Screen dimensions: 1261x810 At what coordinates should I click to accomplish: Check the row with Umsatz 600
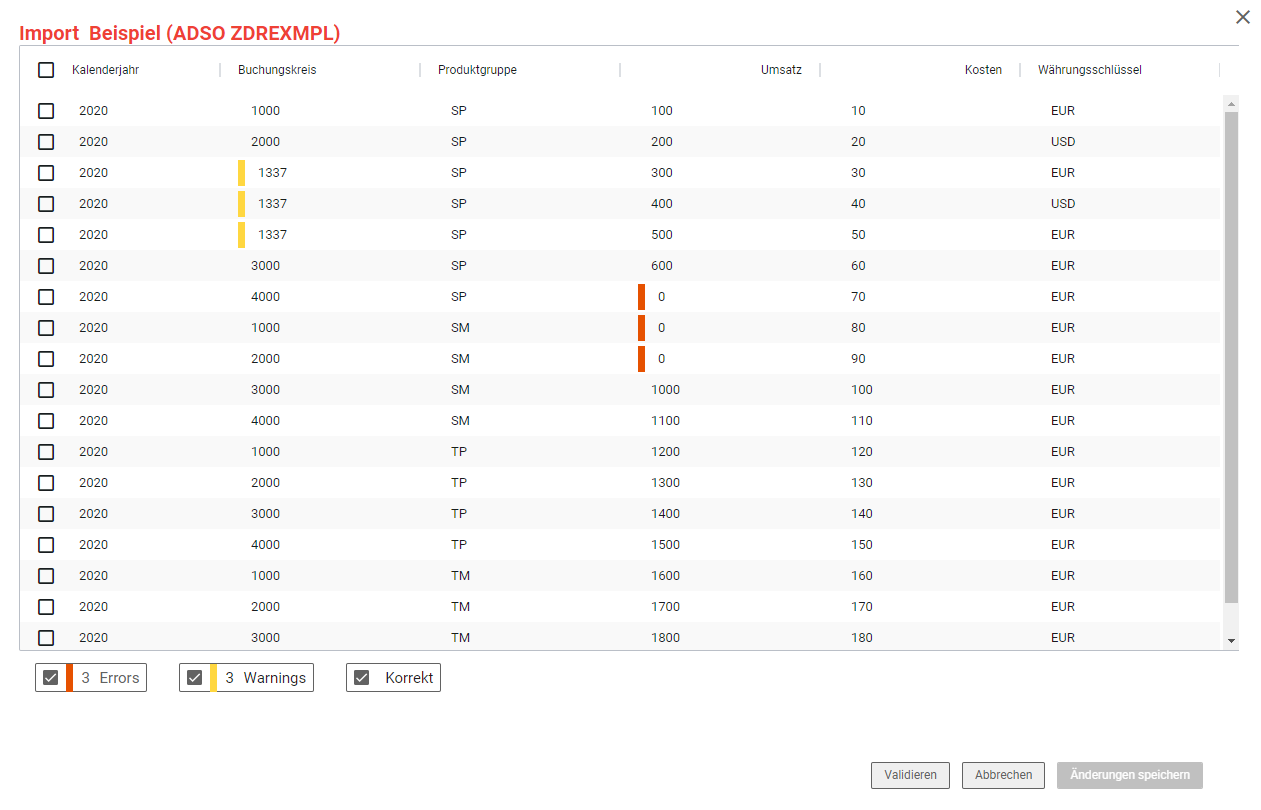coord(46,266)
